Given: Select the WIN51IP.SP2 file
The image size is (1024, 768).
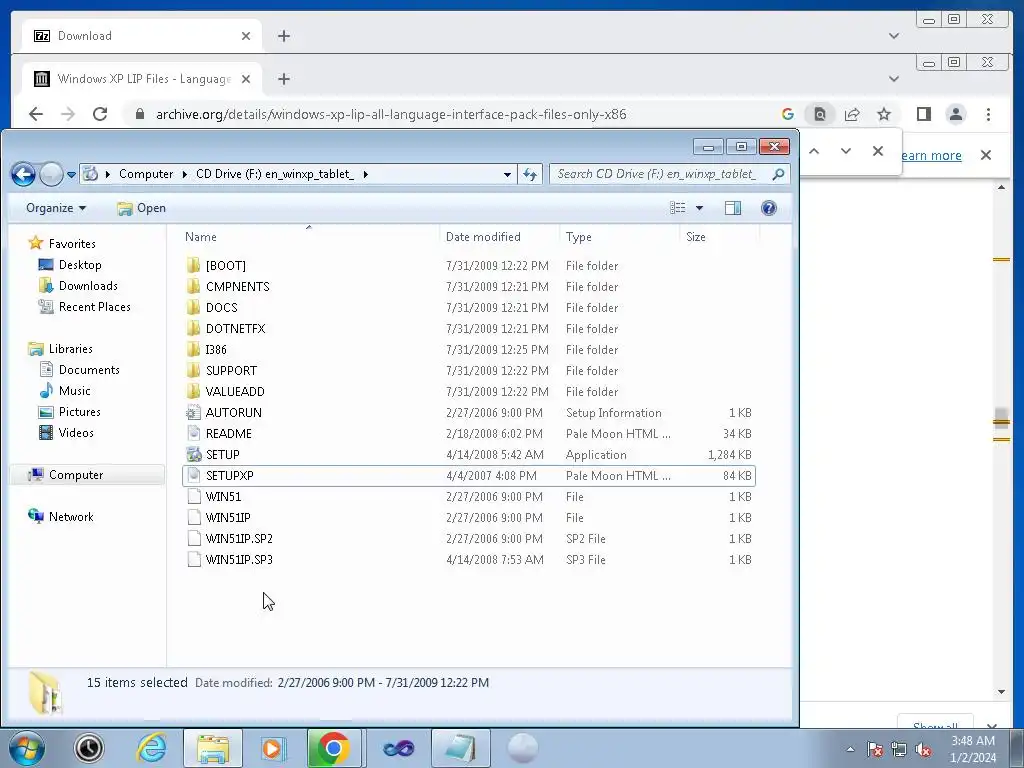Looking at the screenshot, I should [468, 539].
